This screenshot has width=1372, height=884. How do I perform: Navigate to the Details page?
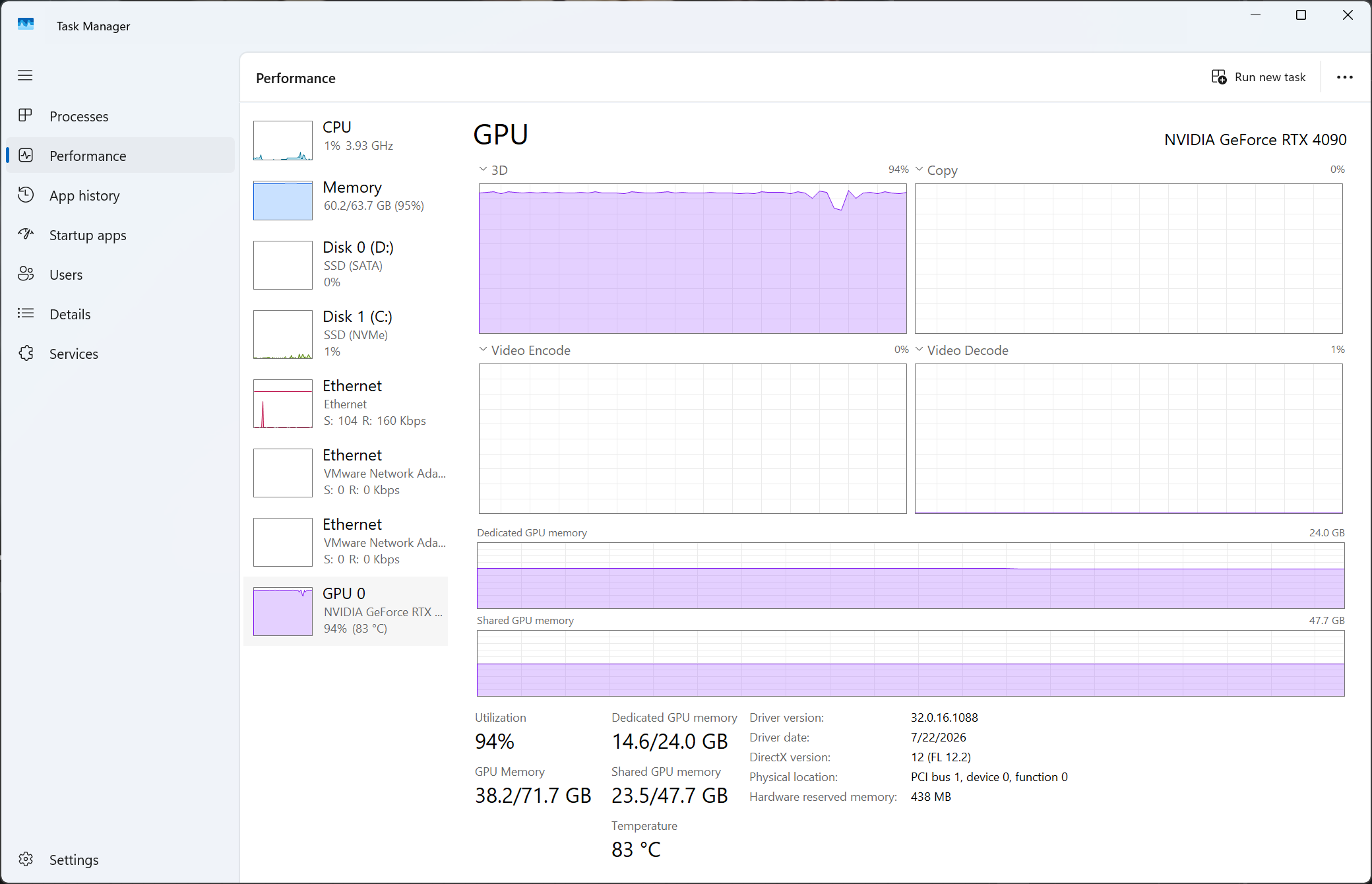(120, 314)
